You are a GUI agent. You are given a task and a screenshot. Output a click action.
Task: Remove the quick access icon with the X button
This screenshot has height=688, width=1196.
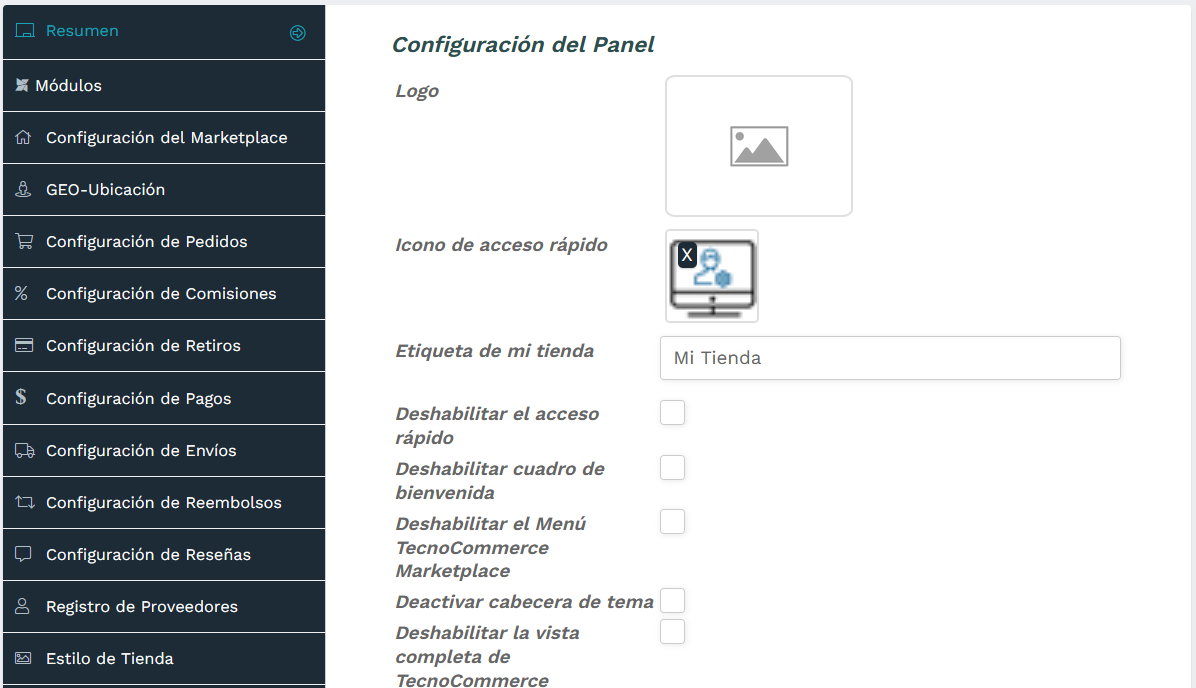(686, 255)
